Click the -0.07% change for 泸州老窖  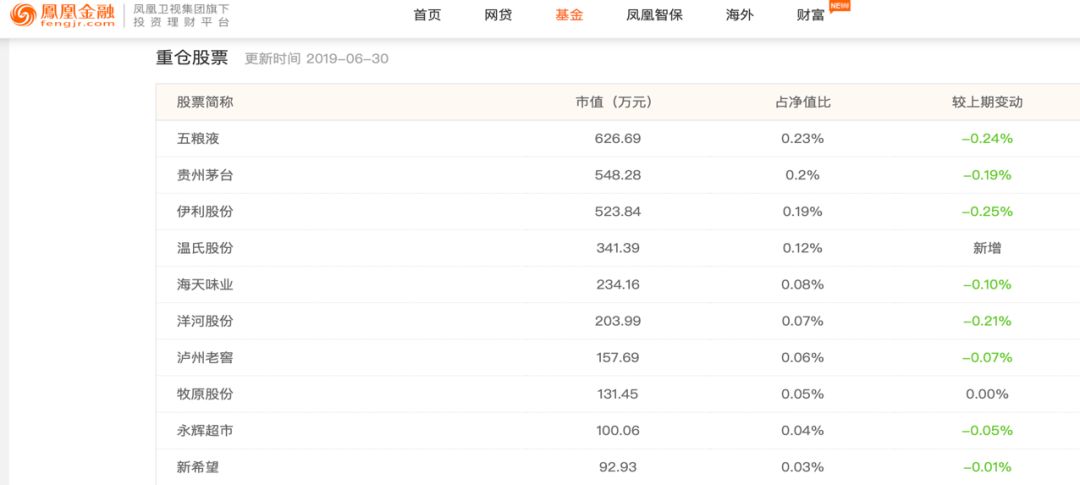pyautogui.click(x=987, y=358)
